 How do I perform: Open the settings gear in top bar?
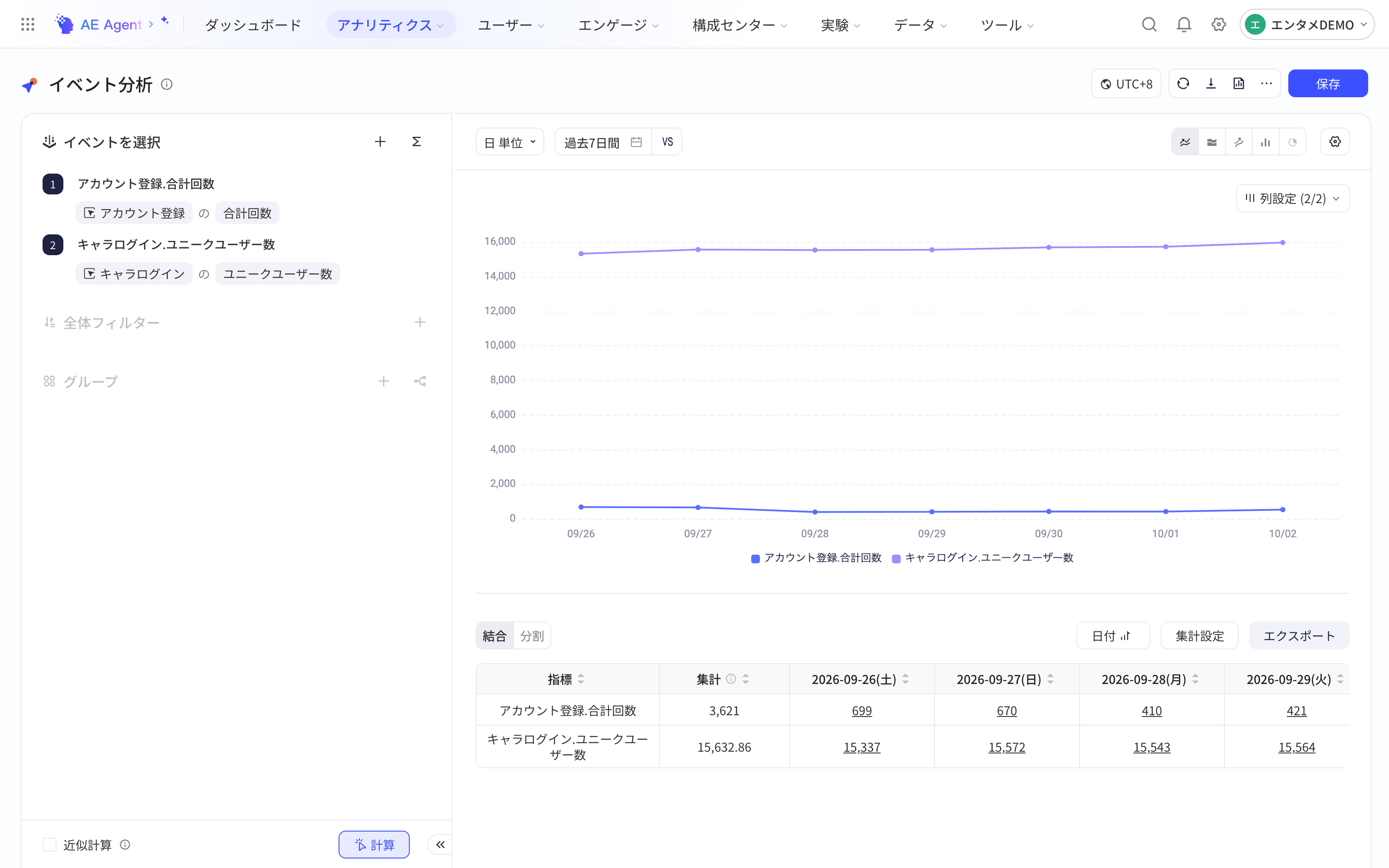(1218, 25)
